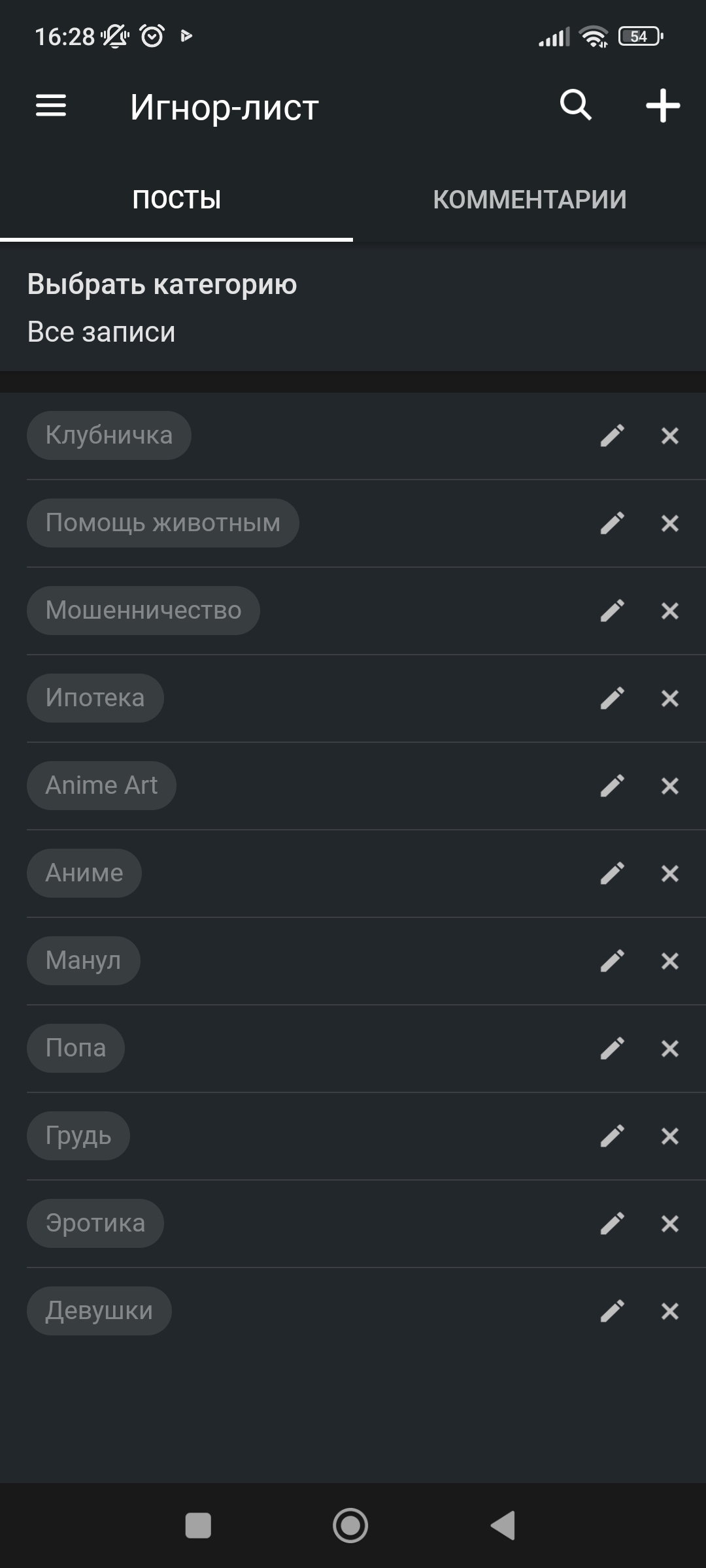
Task: Edit the Манул tag entry
Action: [x=613, y=961]
